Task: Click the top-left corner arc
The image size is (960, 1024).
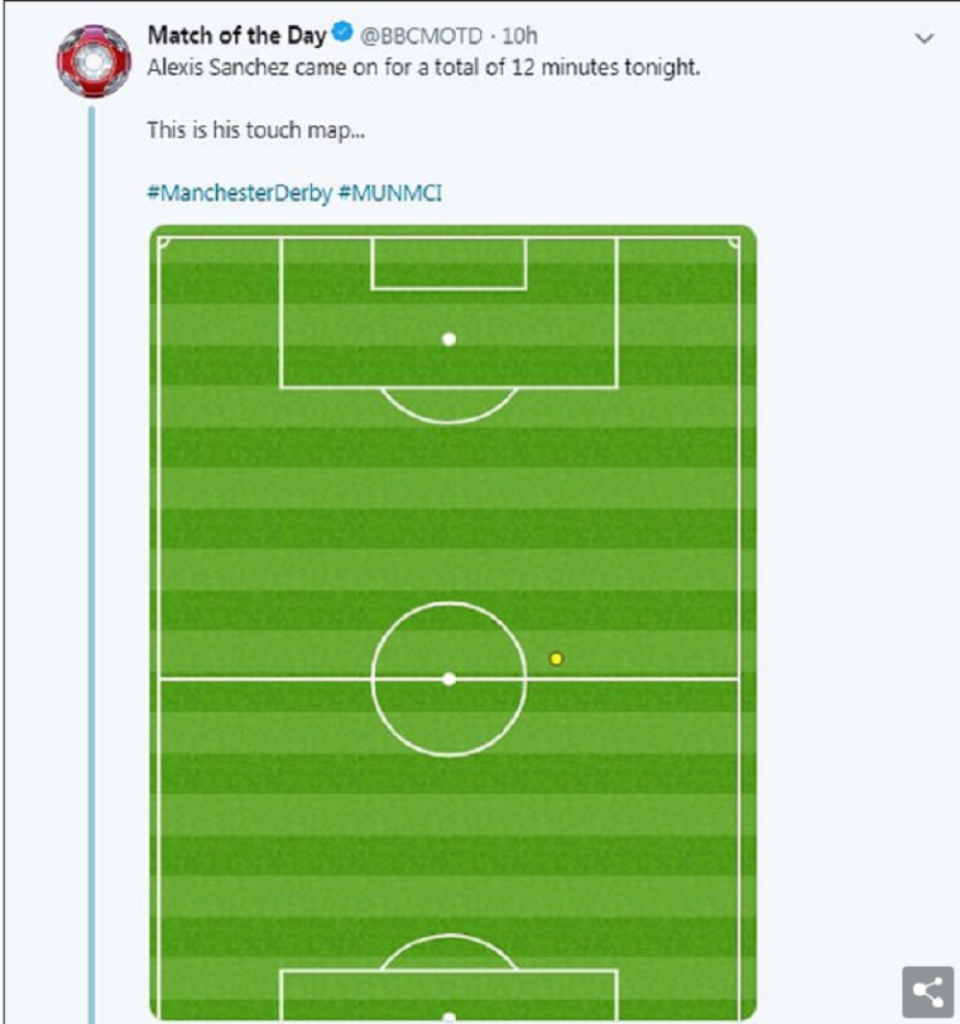Action: 164,243
